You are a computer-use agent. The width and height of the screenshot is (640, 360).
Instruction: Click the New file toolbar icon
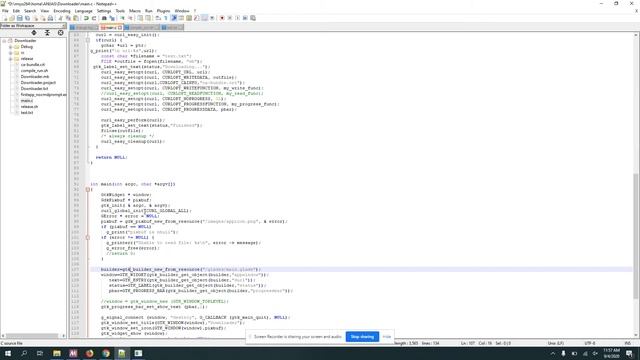tap(5, 18)
